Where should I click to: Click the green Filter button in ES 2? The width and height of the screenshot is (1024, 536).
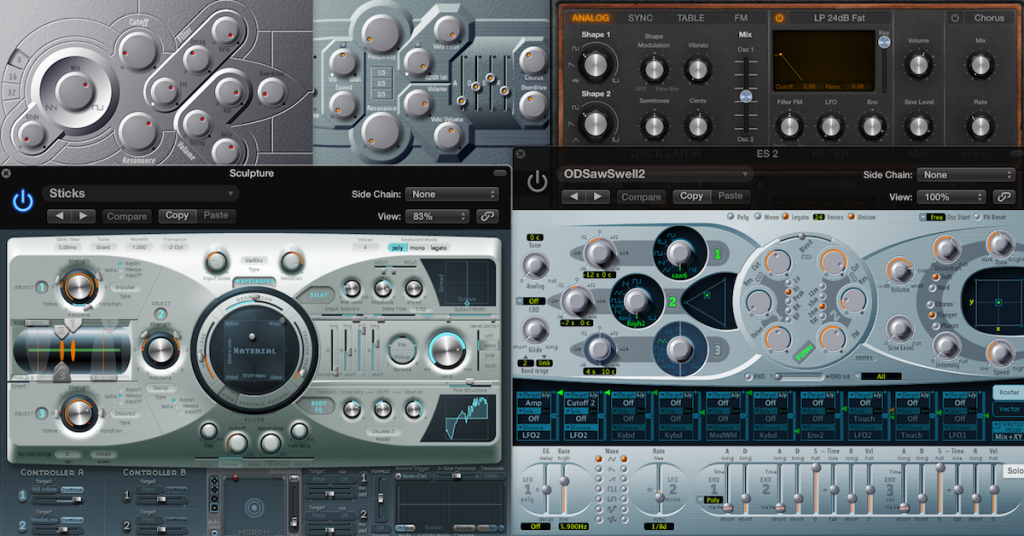click(x=805, y=353)
